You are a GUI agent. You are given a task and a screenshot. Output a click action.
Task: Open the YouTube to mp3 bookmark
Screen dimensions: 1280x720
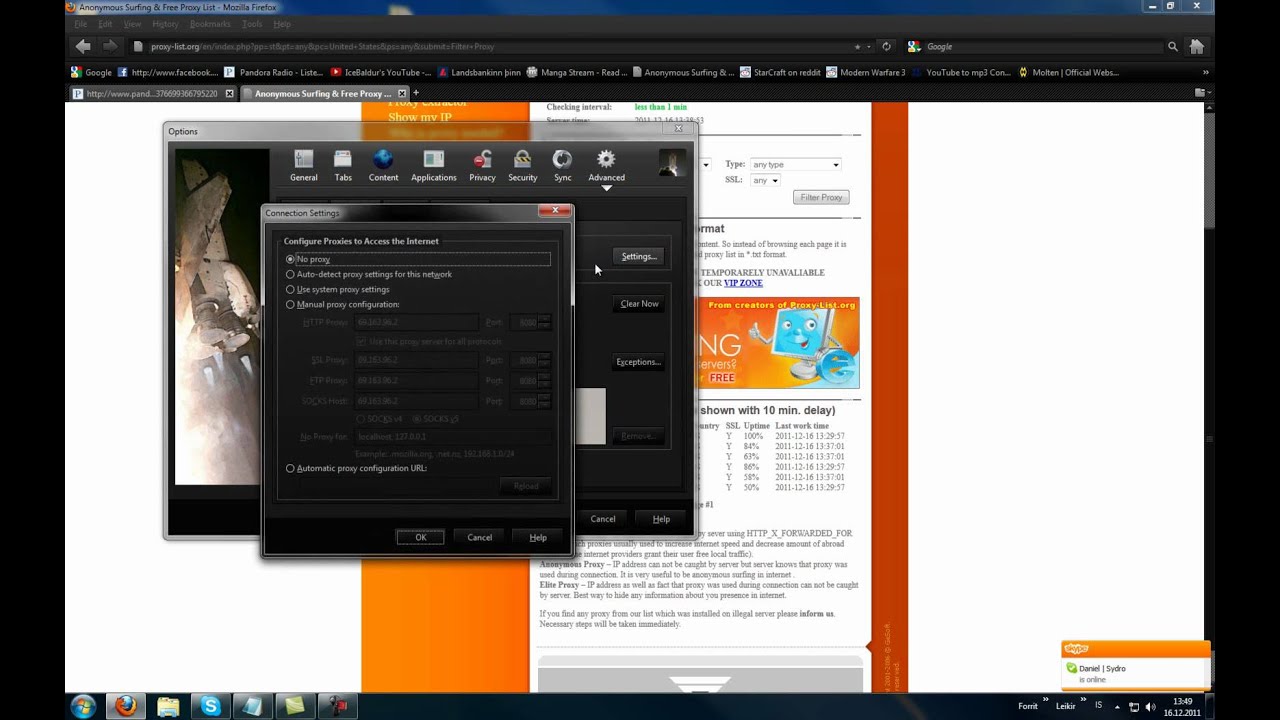(x=962, y=72)
